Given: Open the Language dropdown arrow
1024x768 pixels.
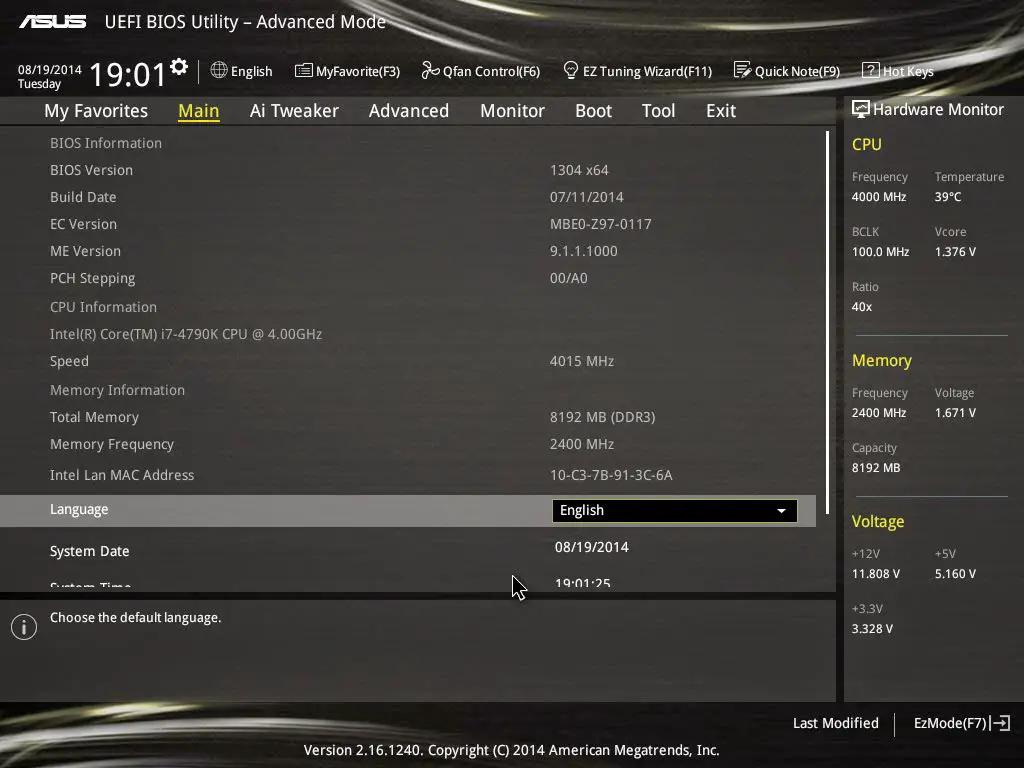Looking at the screenshot, I should pos(781,511).
